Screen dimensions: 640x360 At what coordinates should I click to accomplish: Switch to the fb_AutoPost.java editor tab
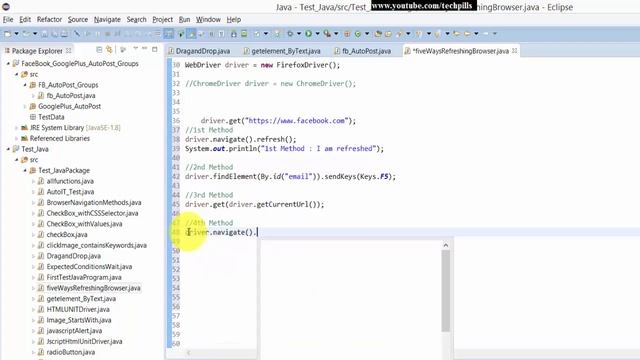pos(362,51)
